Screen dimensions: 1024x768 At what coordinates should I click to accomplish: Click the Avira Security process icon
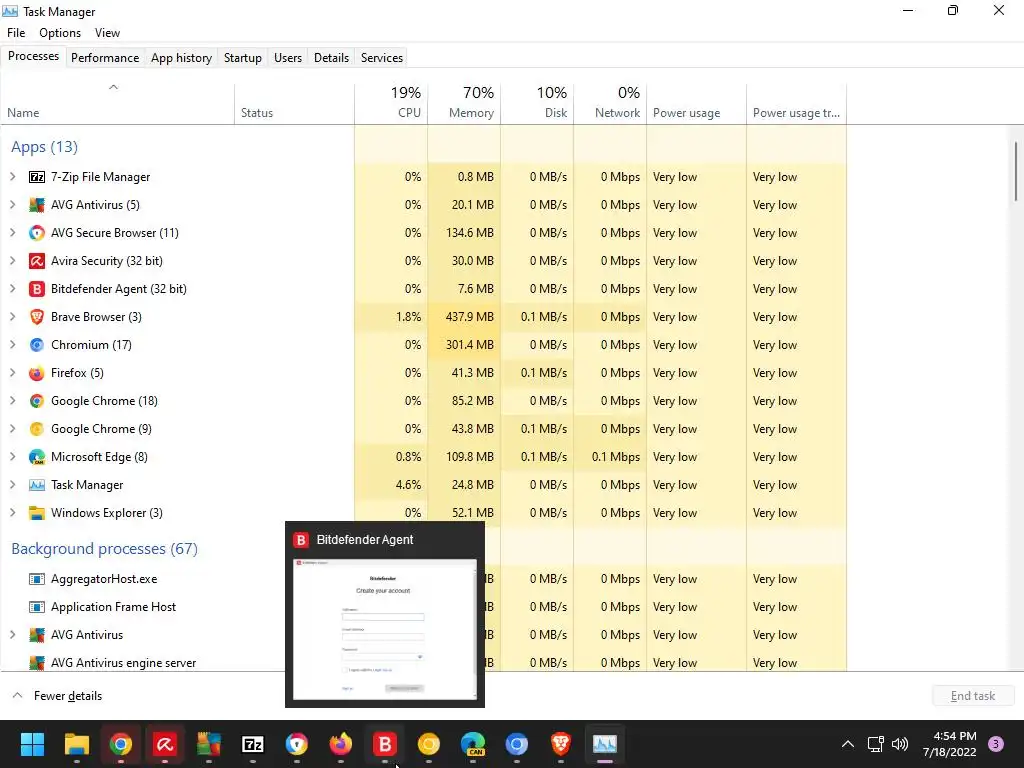(37, 261)
